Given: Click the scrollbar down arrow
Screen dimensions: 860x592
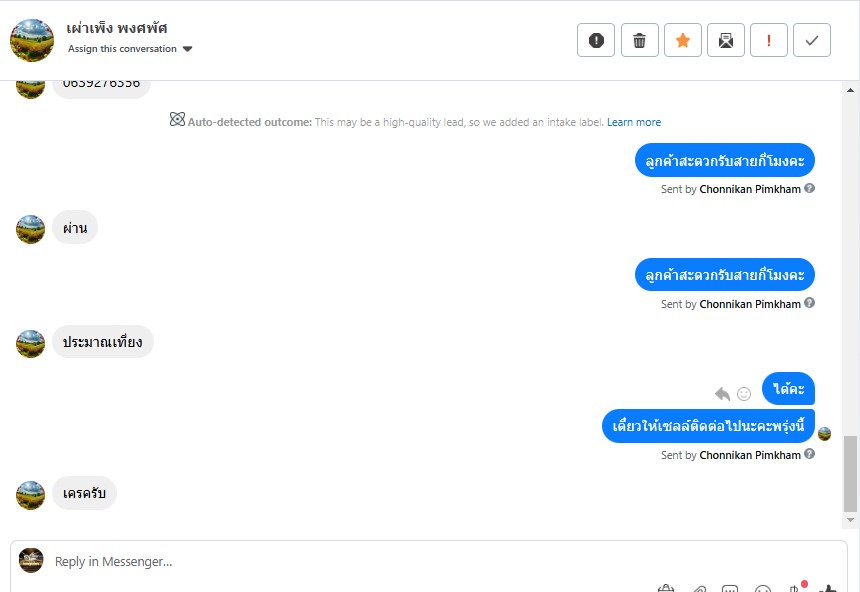Looking at the screenshot, I should pyautogui.click(x=851, y=521).
